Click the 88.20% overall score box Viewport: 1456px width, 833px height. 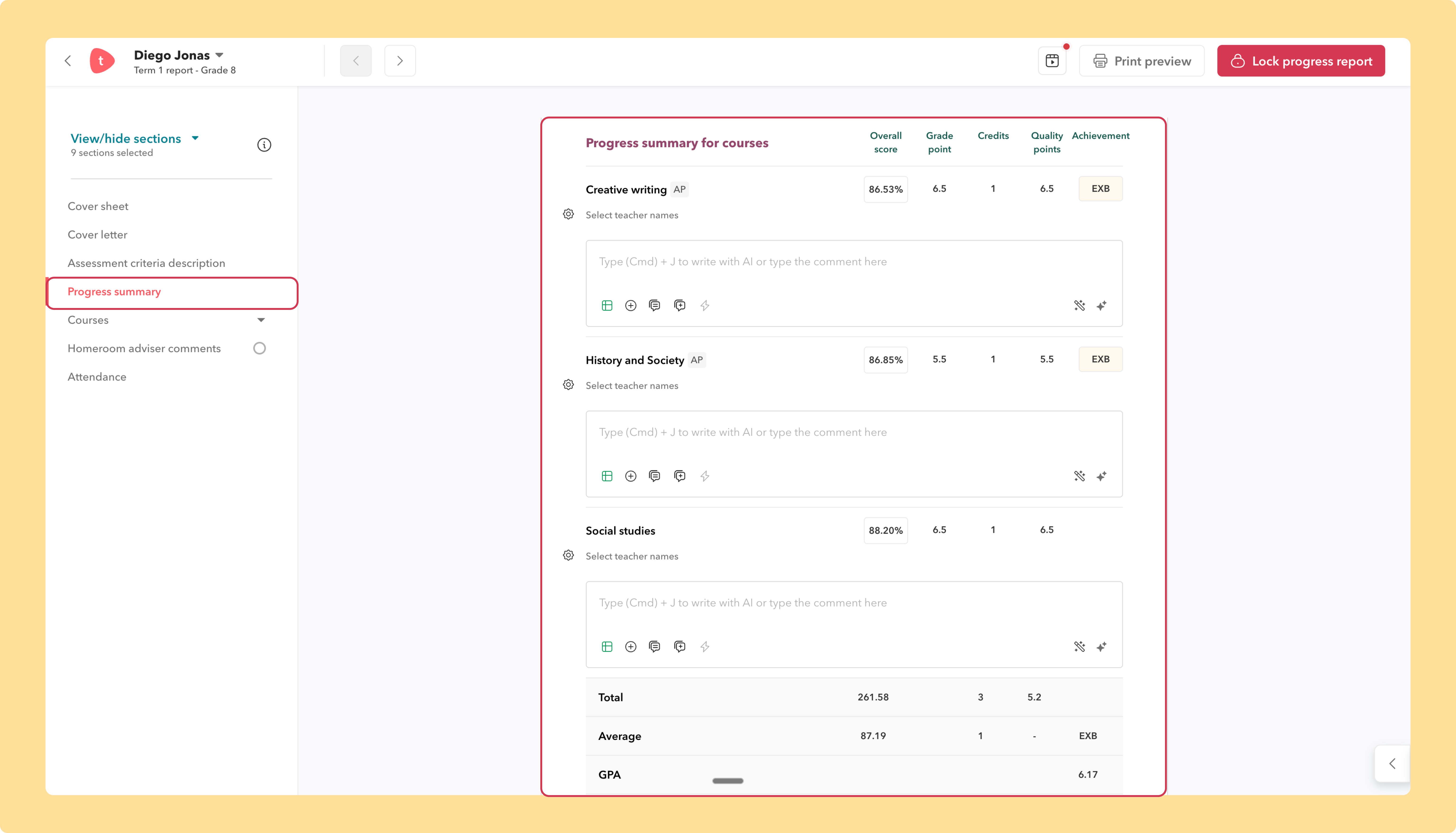coord(886,530)
